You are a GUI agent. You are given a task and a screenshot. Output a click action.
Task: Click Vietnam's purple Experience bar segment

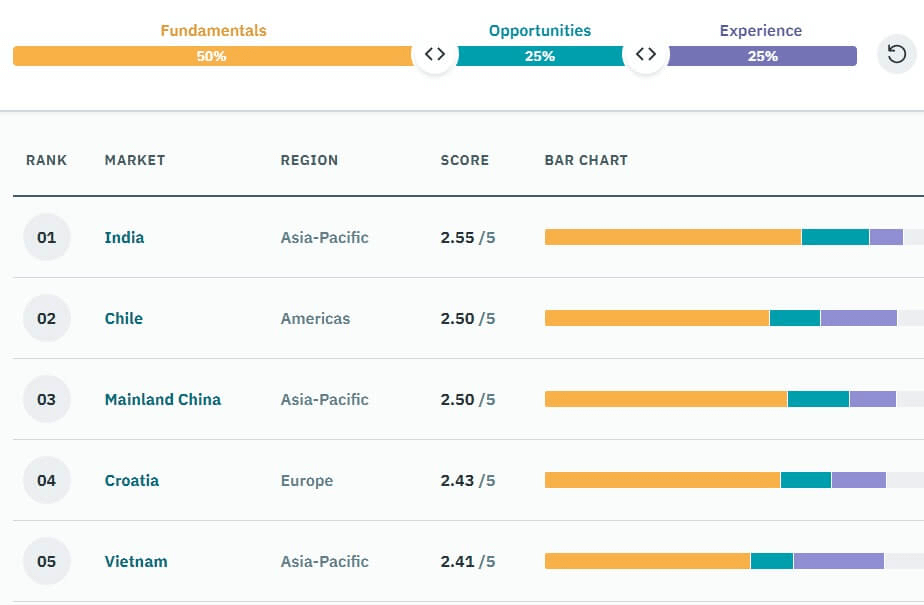pos(839,561)
